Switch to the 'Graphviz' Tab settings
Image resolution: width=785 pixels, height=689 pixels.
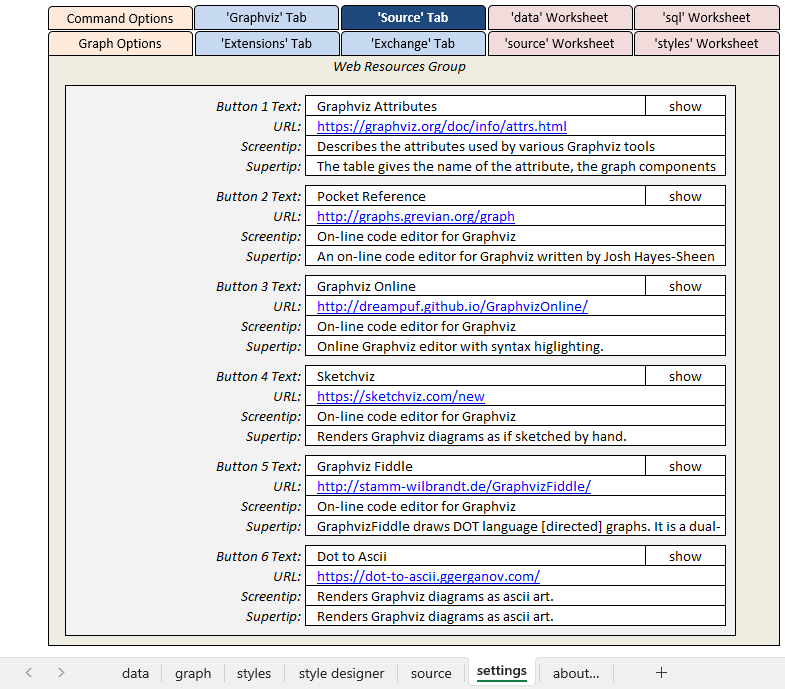click(266, 18)
